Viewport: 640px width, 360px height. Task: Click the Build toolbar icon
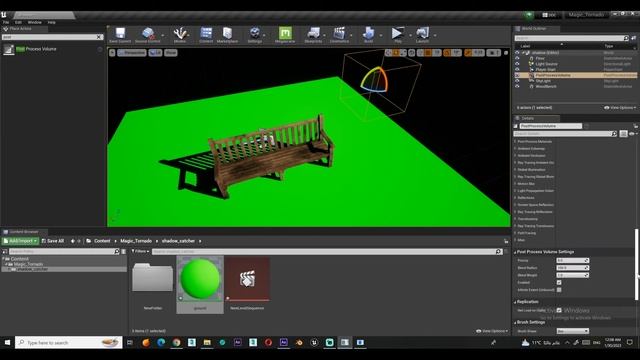[x=368, y=34]
